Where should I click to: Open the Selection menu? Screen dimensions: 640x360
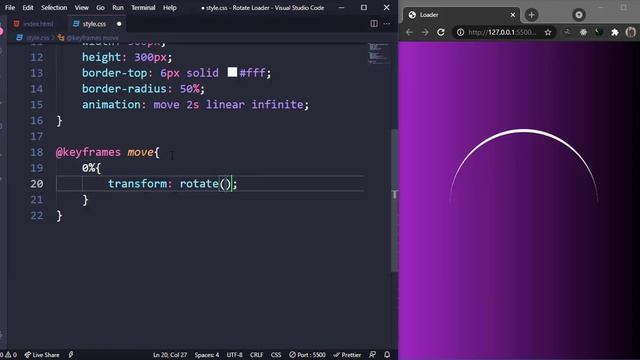(54, 7)
